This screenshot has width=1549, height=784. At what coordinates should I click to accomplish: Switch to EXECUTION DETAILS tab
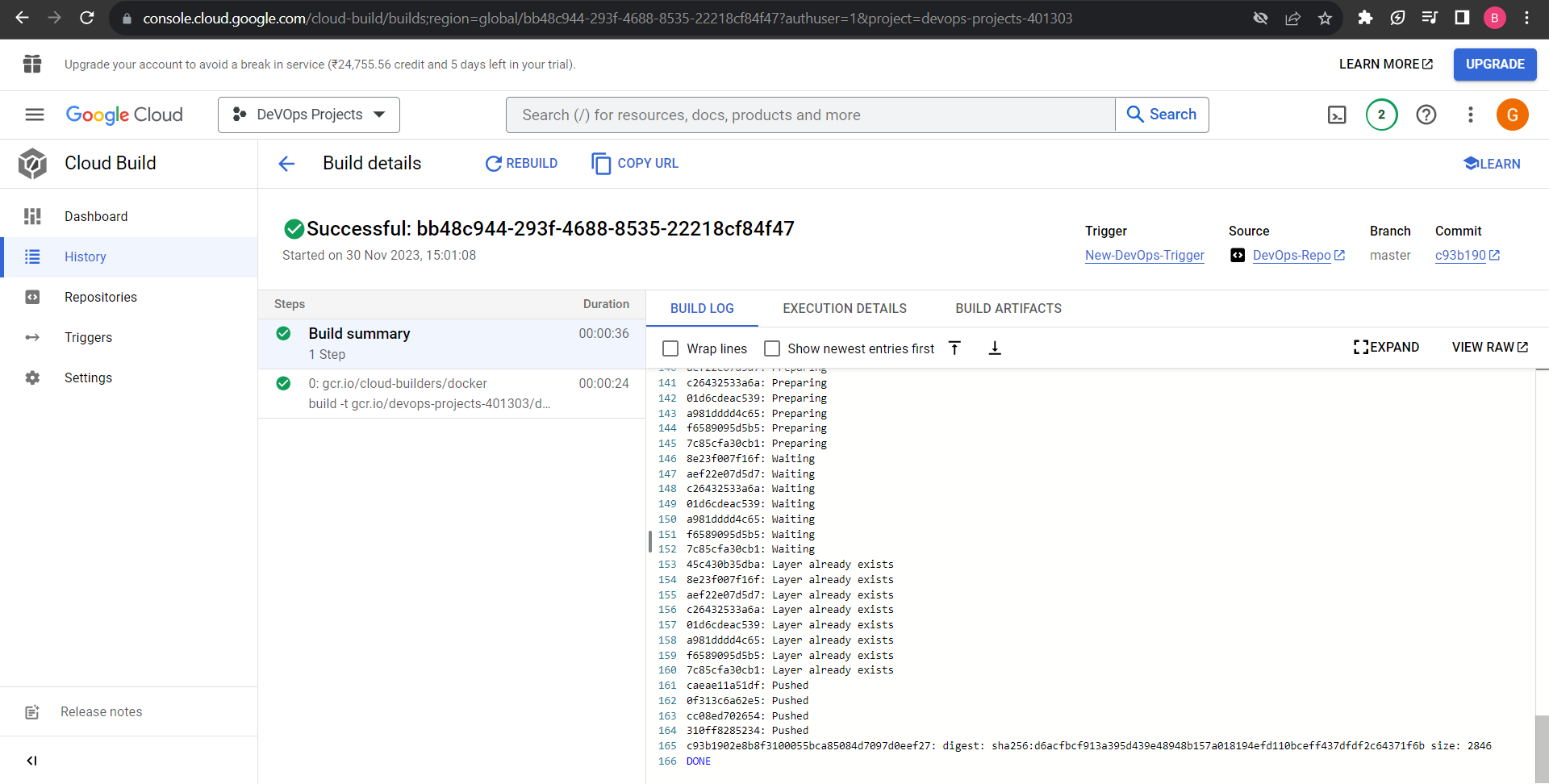tap(845, 308)
